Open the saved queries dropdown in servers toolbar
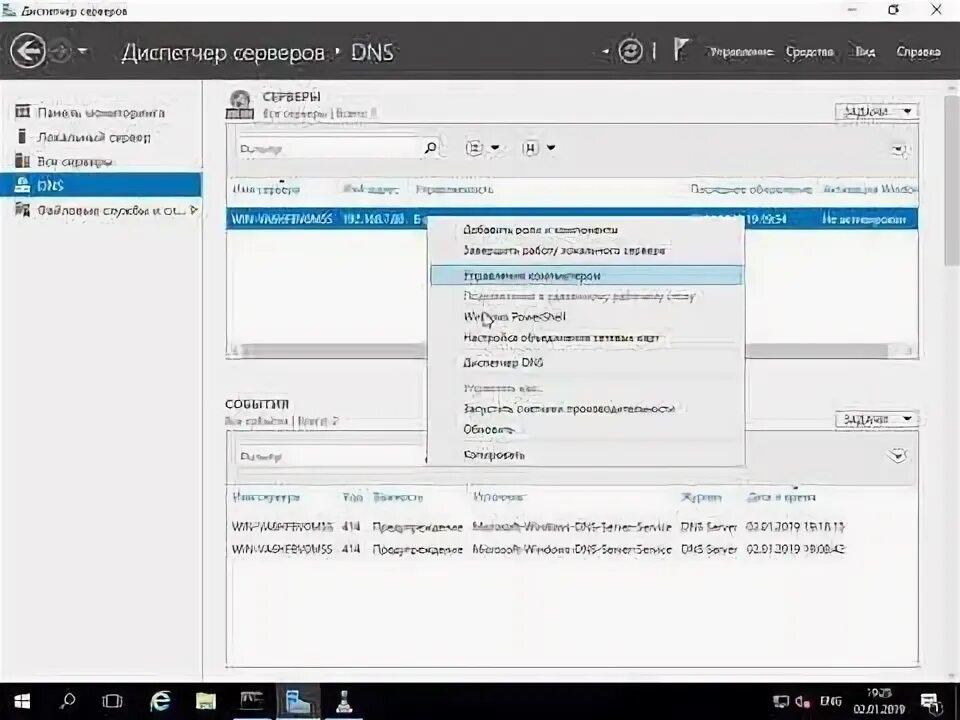 click(539, 148)
